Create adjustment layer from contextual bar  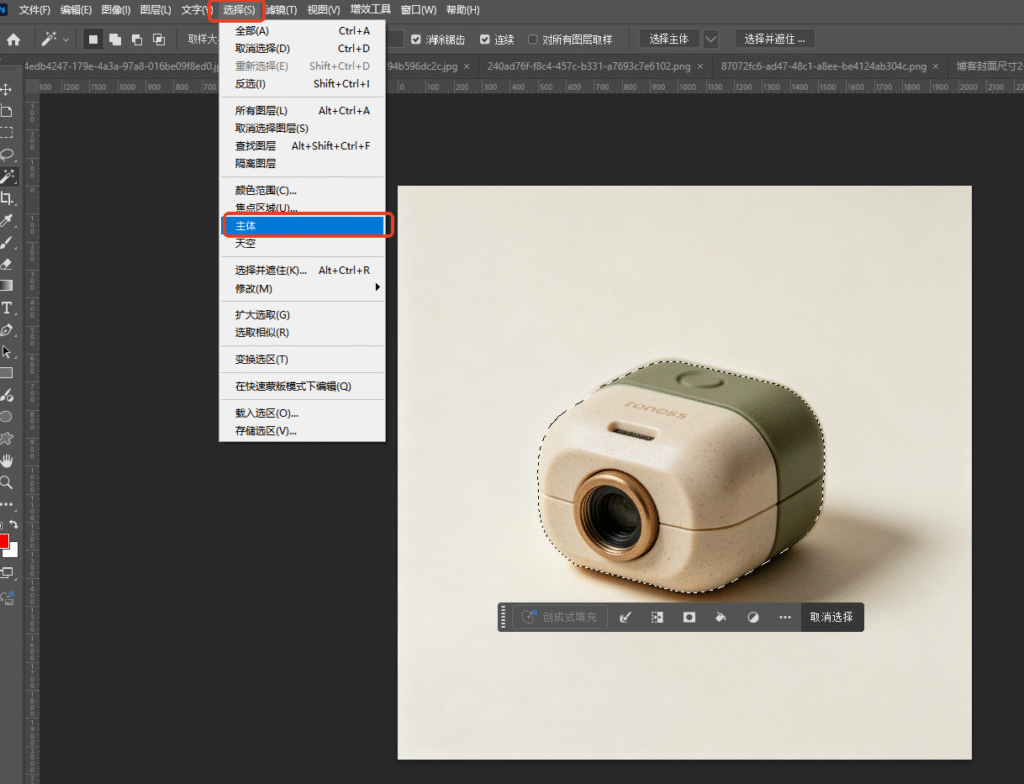coord(753,617)
